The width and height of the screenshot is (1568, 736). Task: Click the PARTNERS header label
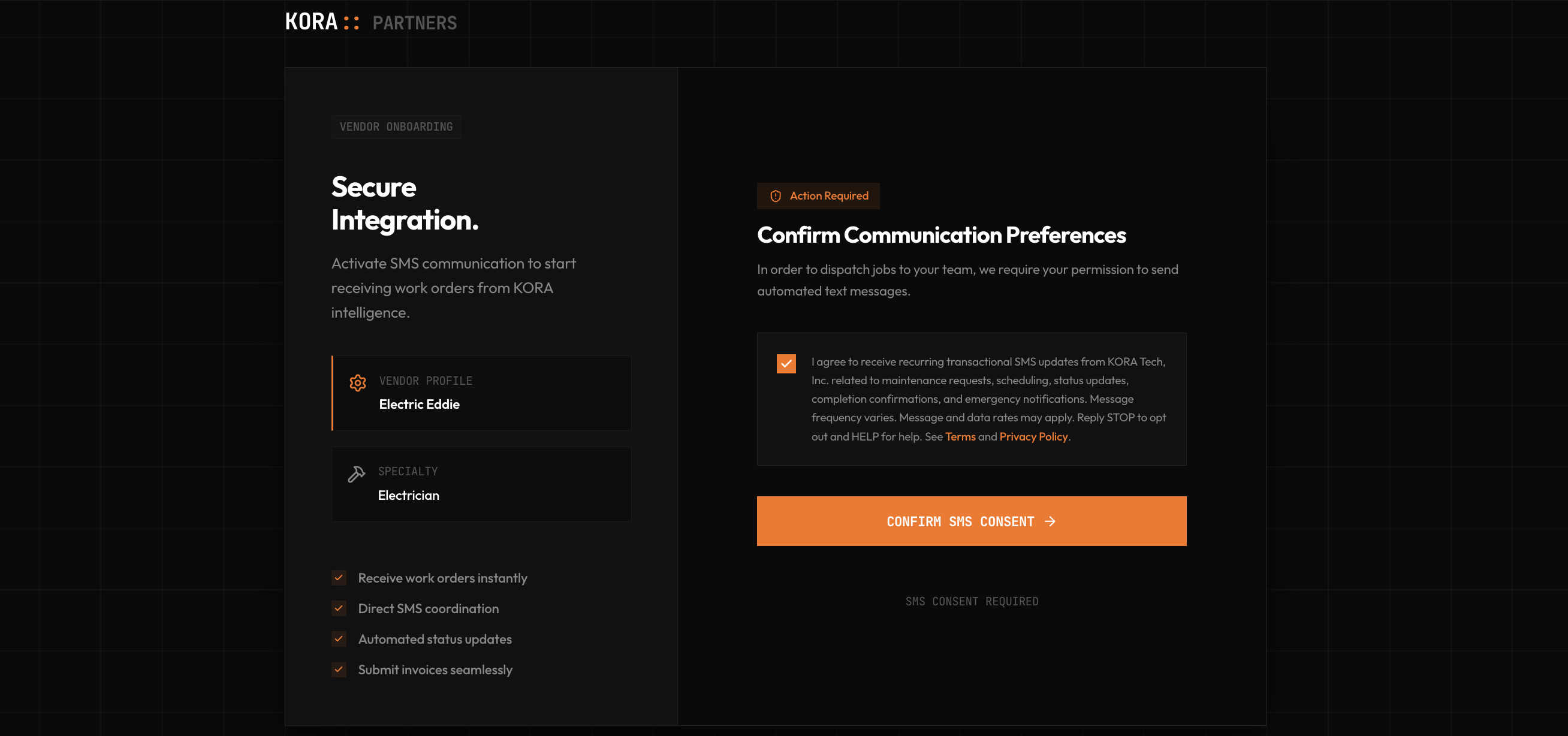pyautogui.click(x=415, y=23)
